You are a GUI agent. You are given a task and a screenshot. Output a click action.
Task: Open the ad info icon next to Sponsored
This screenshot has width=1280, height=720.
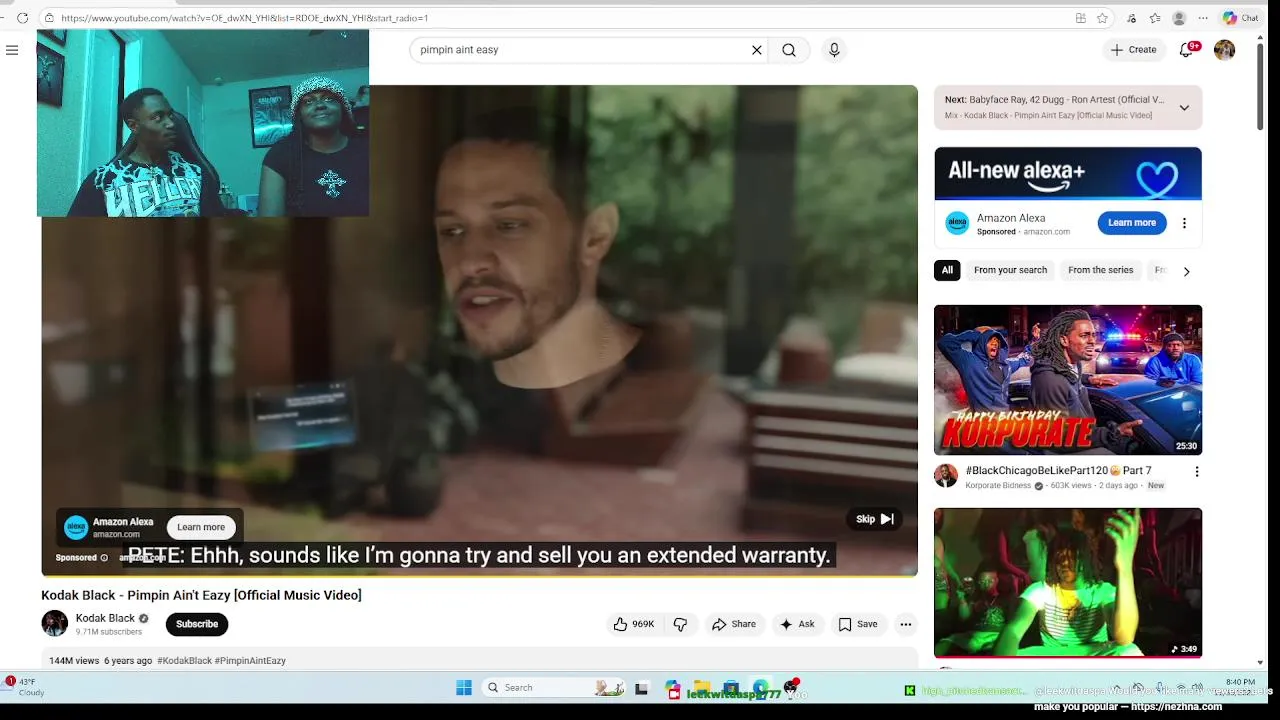(104, 558)
